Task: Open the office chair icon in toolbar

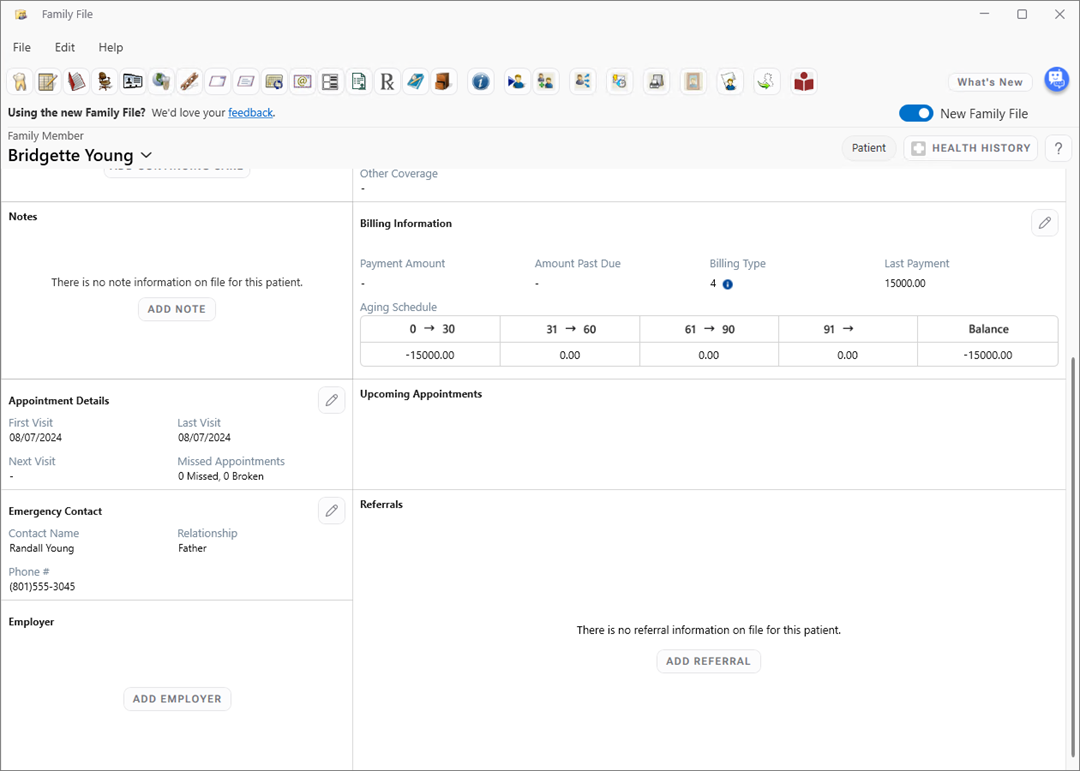Action: [104, 82]
